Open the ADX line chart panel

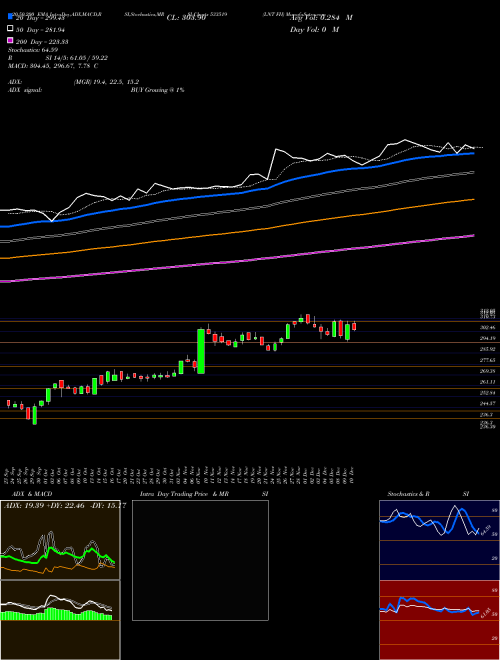point(60,540)
